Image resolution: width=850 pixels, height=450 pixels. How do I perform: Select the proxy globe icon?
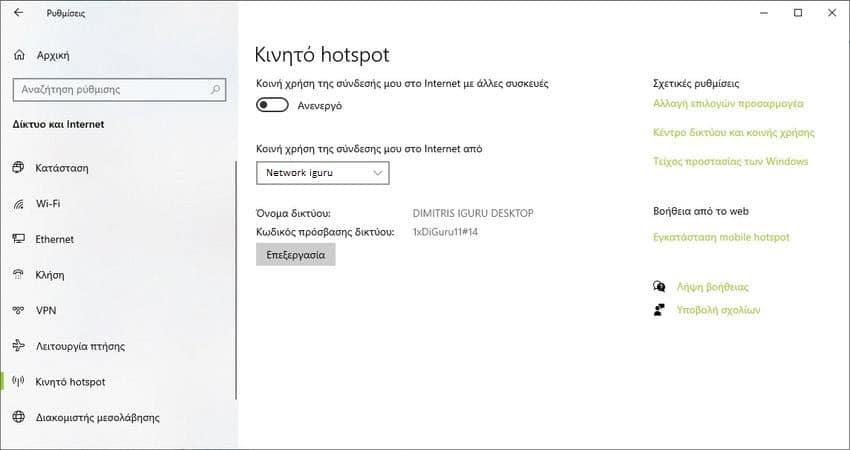[18, 417]
